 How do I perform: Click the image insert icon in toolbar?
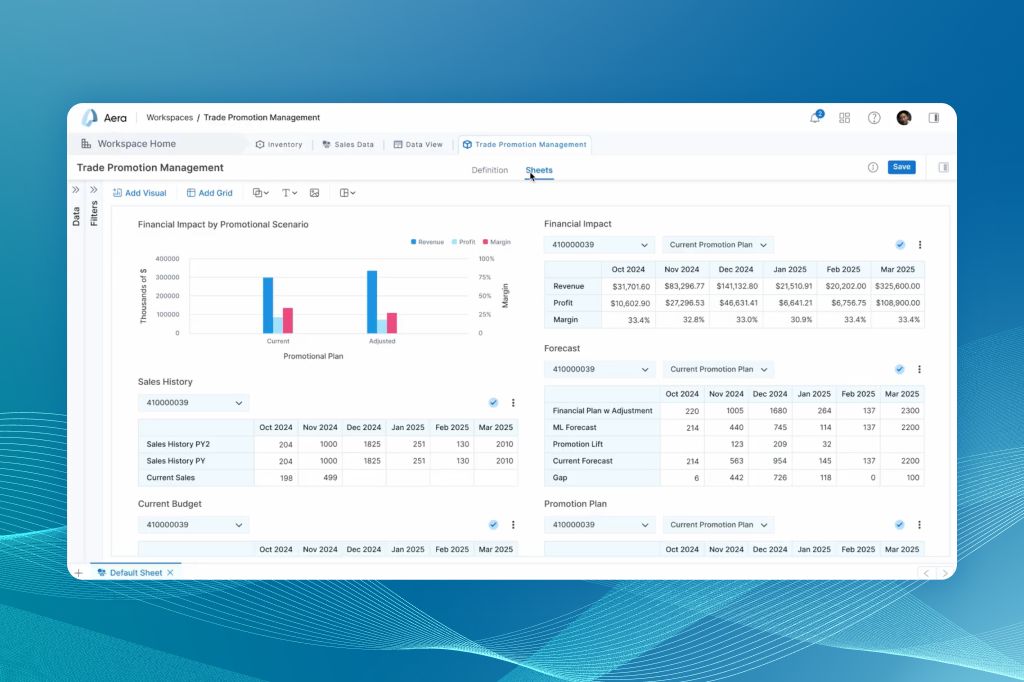pos(314,192)
